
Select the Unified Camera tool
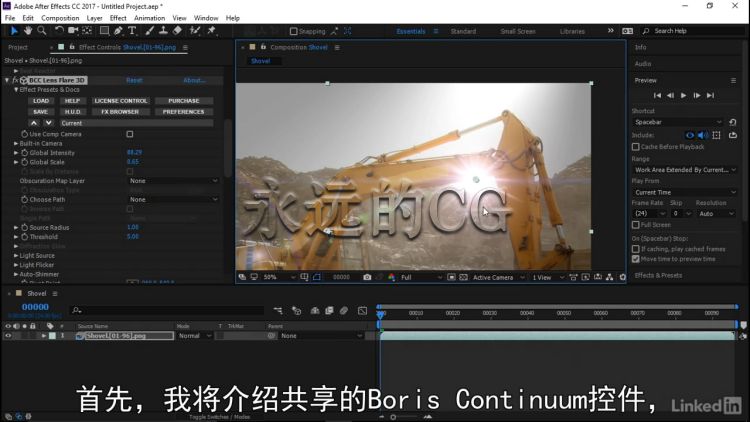(x=73, y=31)
